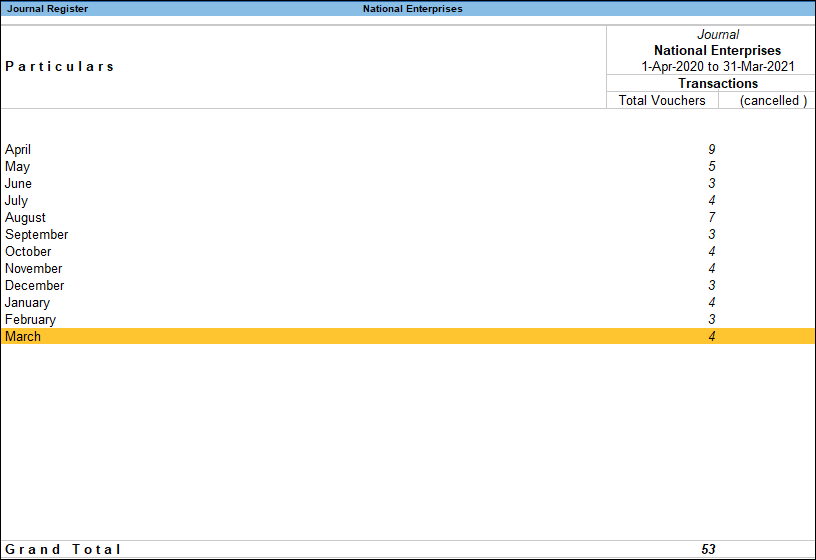This screenshot has height=560, width=816.
Task: Open the August month row
Action: click(407, 218)
